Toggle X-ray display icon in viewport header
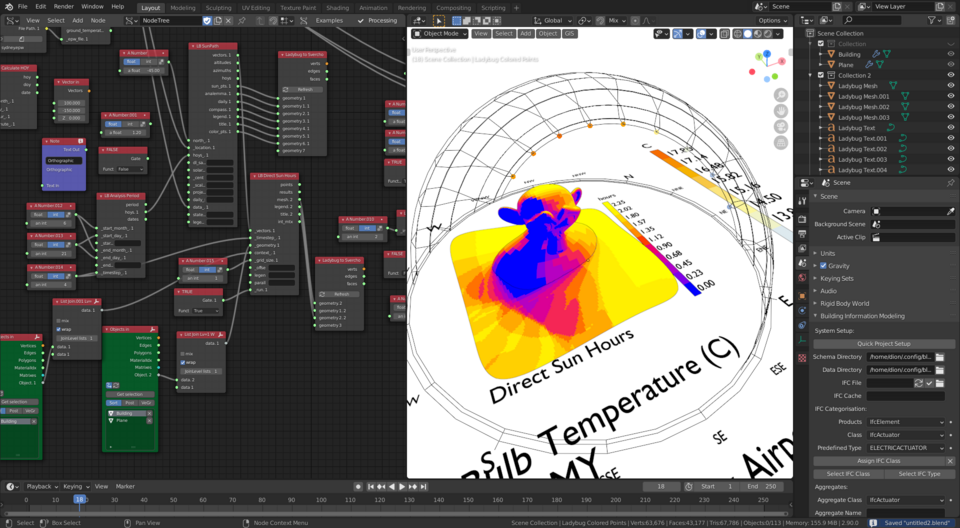Image resolution: width=960 pixels, height=528 pixels. point(724,34)
